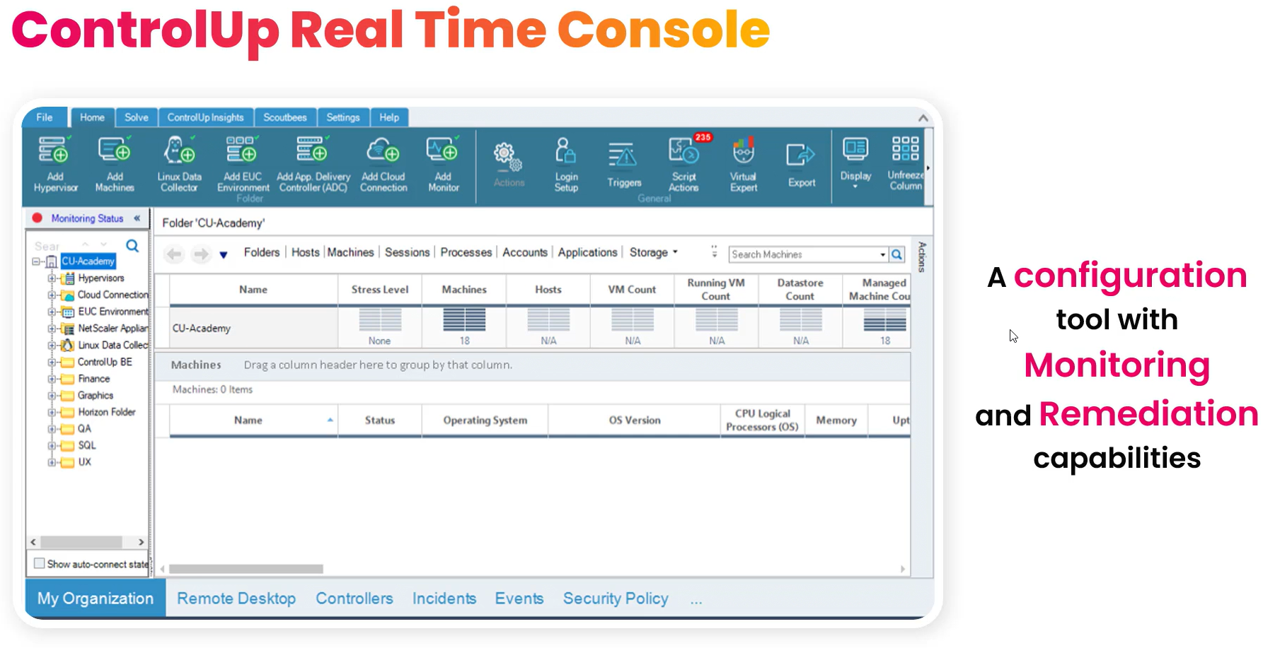Open the Triggers tool
The height and width of the screenshot is (648, 1280).
(x=623, y=165)
